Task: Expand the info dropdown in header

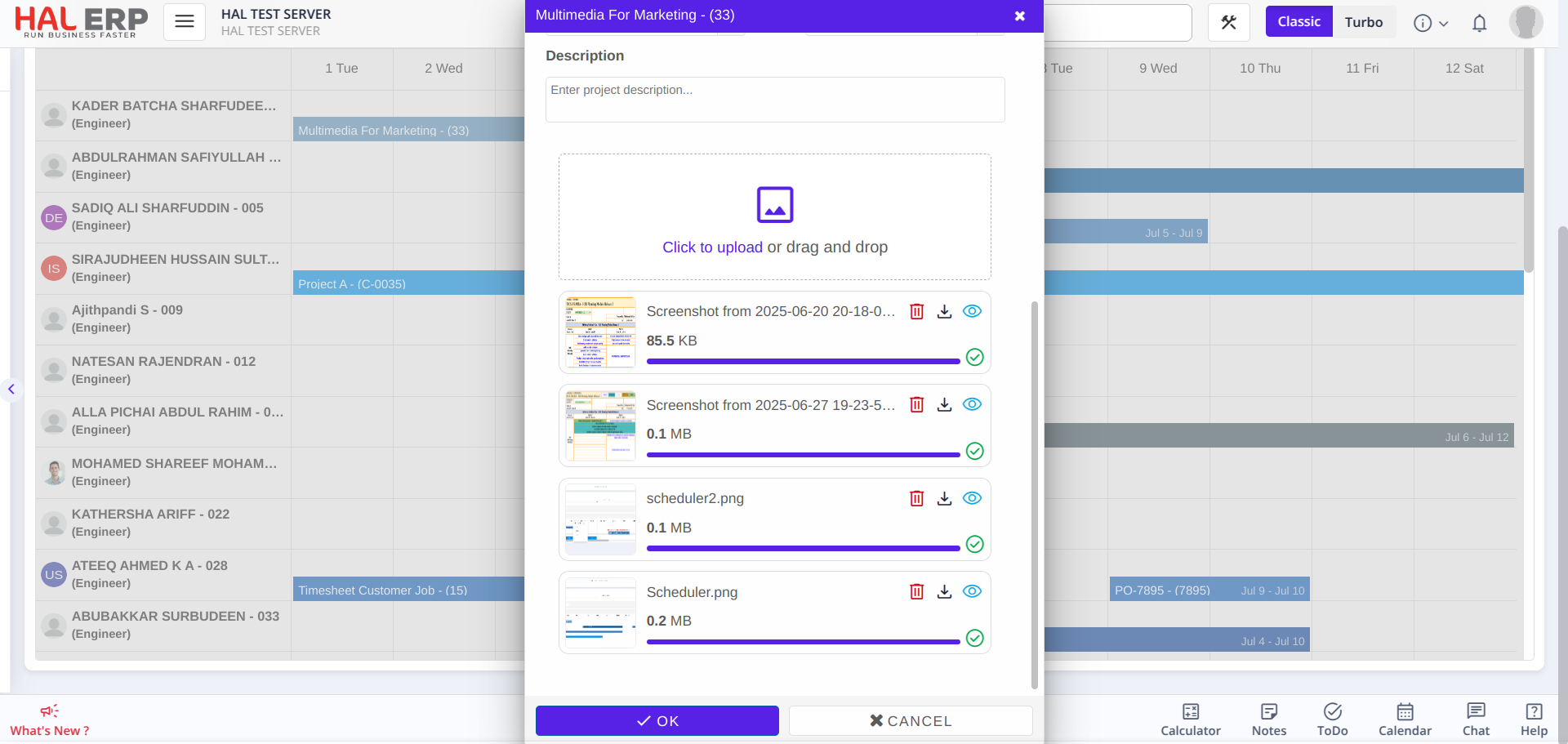Action: [1431, 23]
